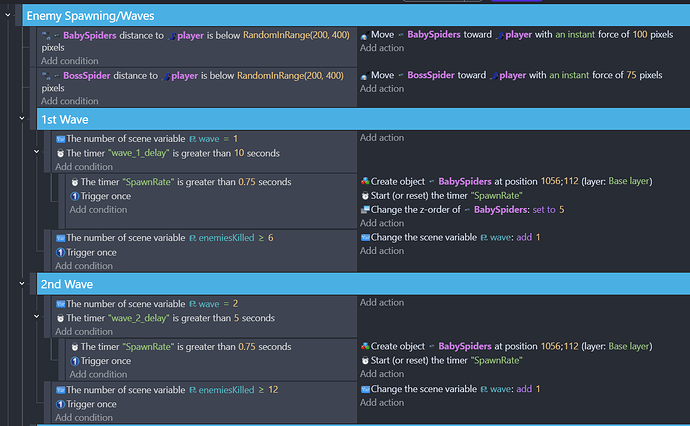The width and height of the screenshot is (690, 426).
Task: Add condition under wave_2_delay timer
Action: (x=84, y=331)
